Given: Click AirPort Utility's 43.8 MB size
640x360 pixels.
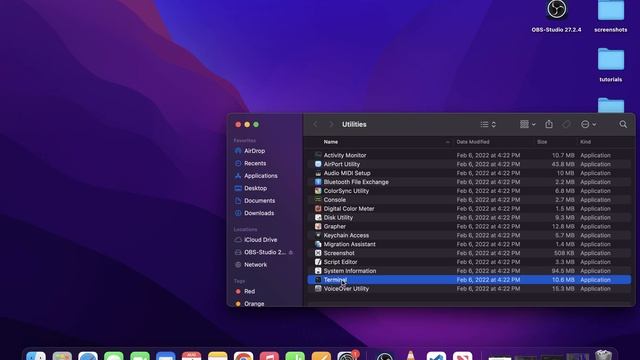Looking at the screenshot, I should [563, 164].
